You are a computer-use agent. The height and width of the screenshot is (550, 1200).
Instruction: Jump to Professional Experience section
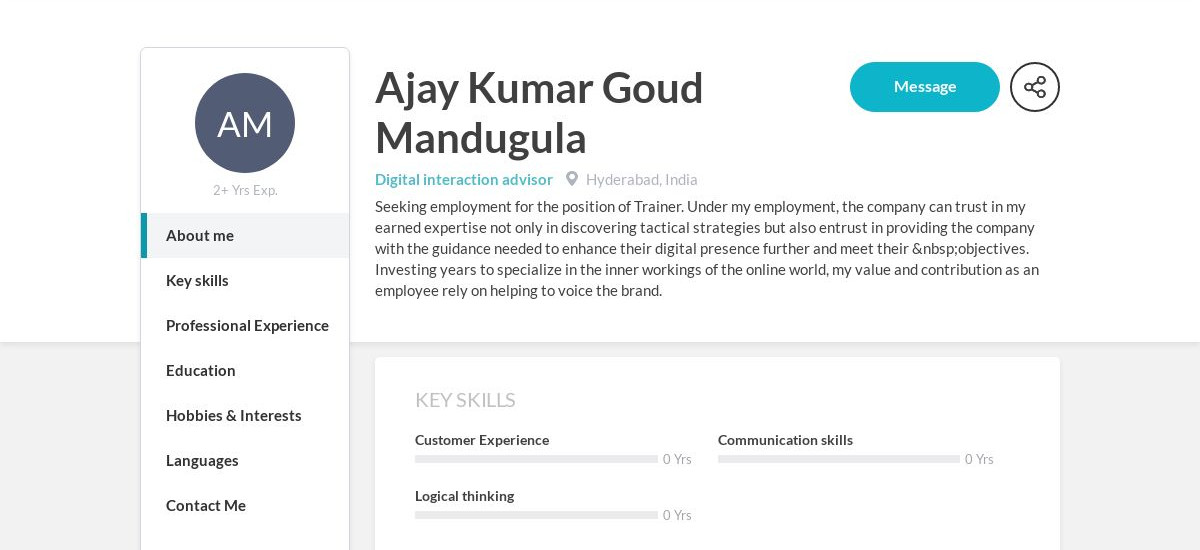pos(245,325)
